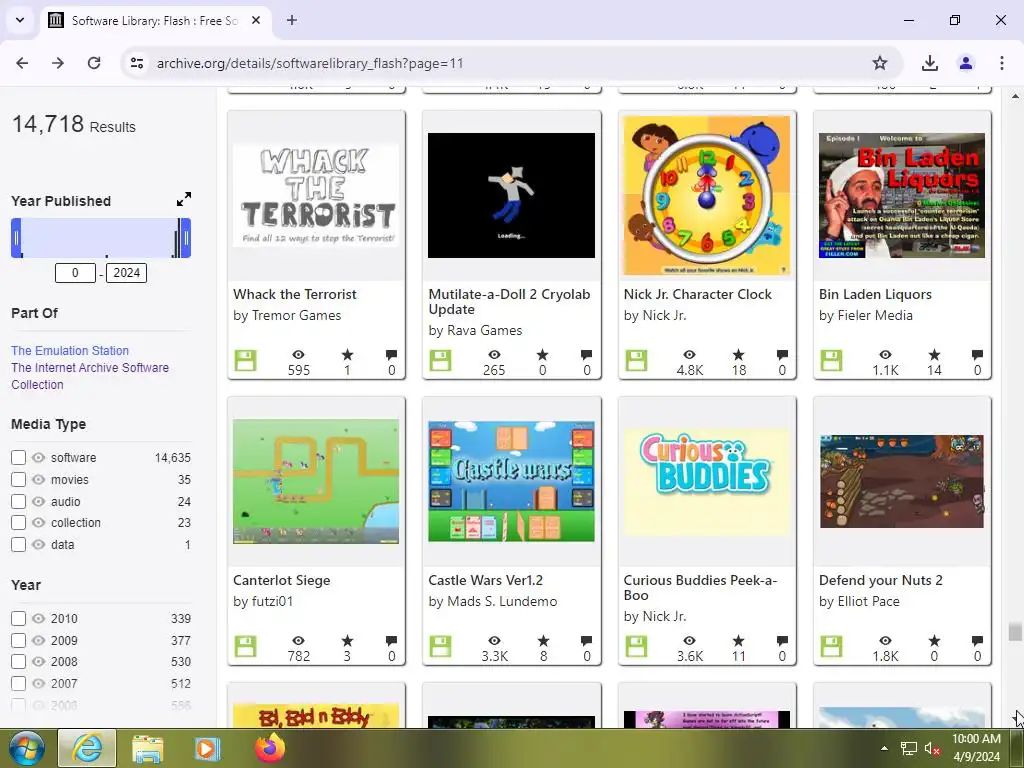The height and width of the screenshot is (768, 1024).
Task: Open the Windows Start menu
Action: 27,748
